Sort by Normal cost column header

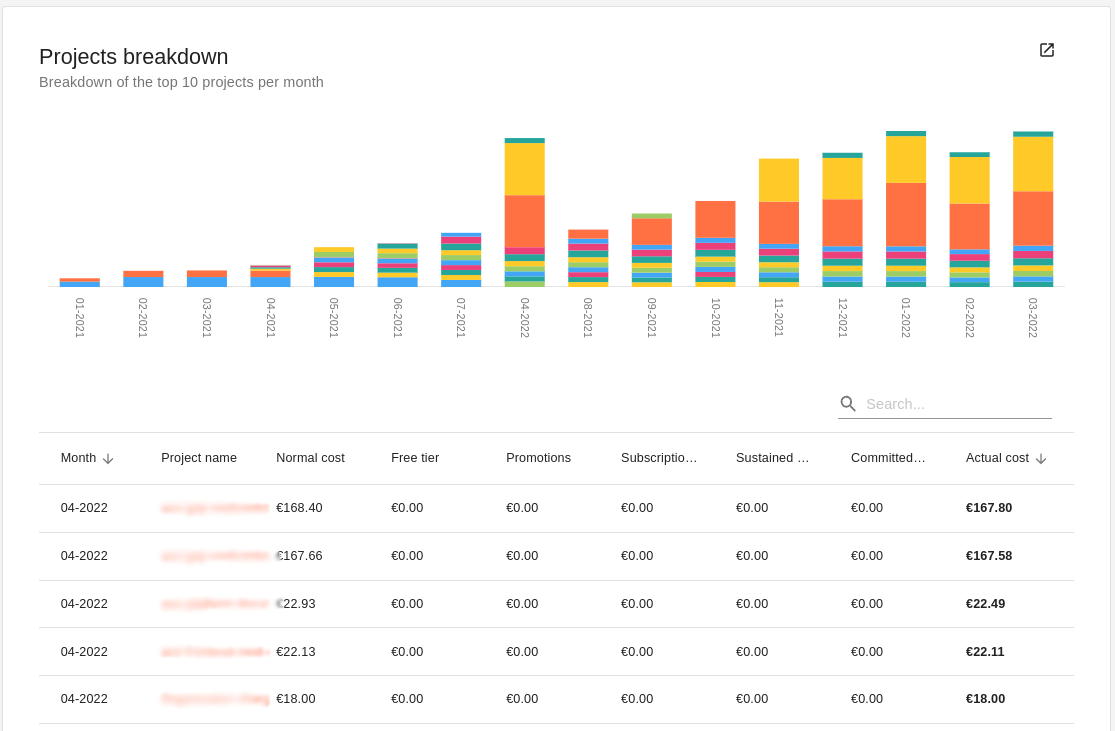(310, 458)
